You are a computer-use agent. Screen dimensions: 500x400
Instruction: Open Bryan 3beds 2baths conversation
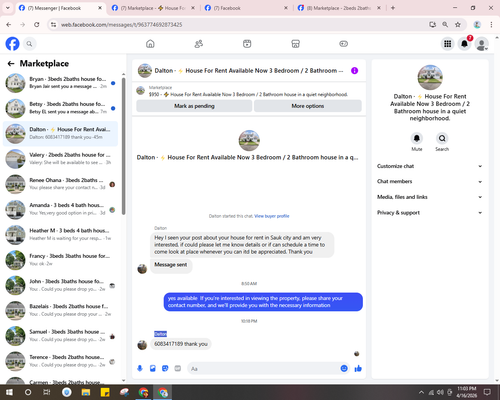[61, 83]
